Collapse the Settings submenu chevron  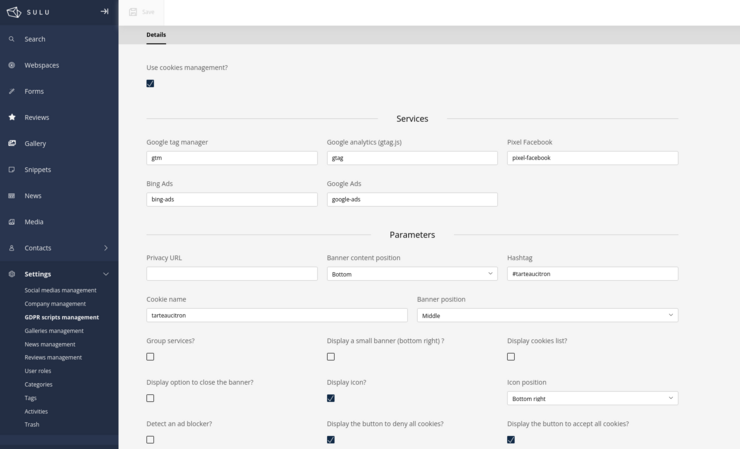(x=106, y=274)
